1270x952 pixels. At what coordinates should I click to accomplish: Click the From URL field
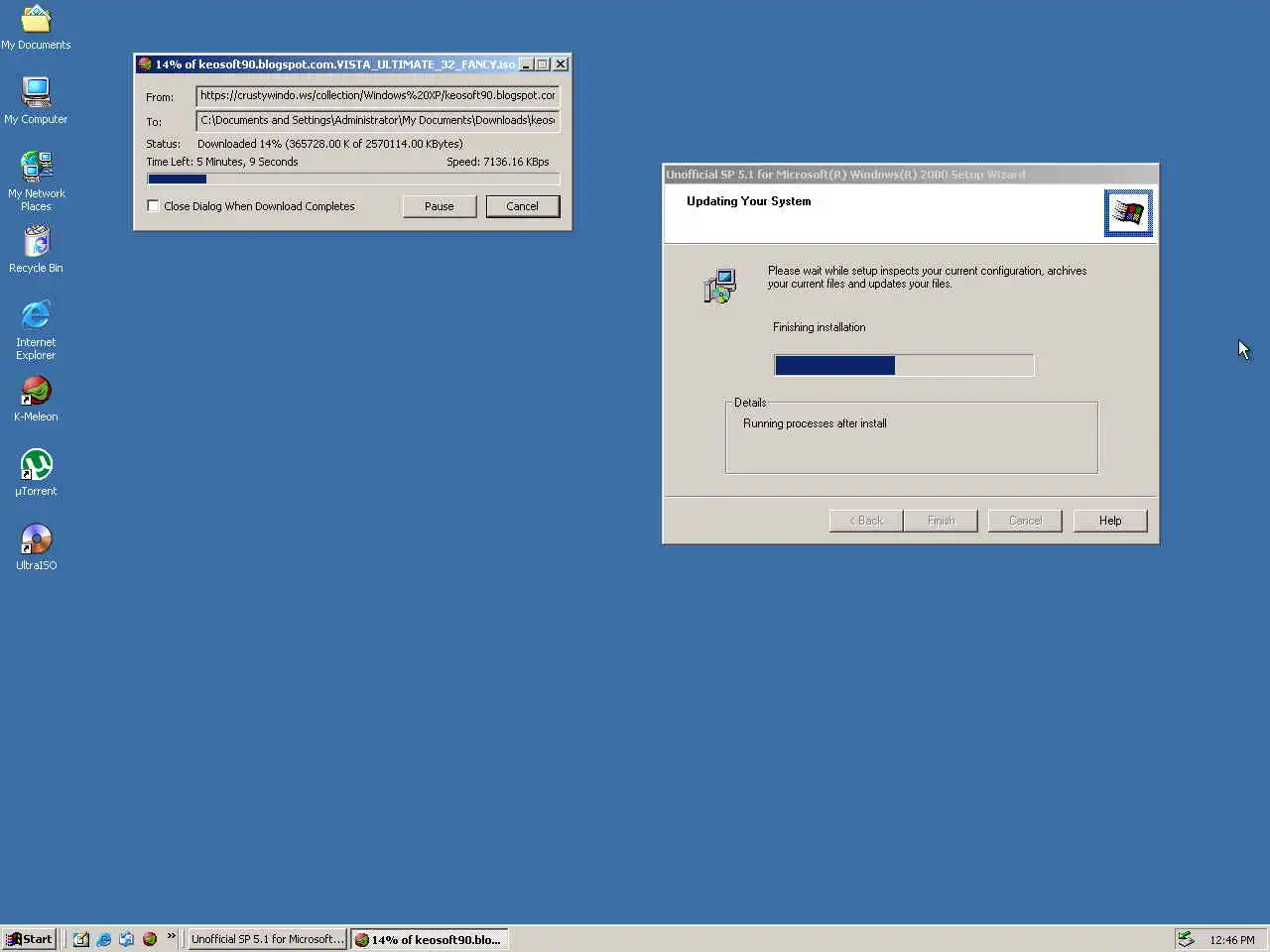pyautogui.click(x=377, y=96)
